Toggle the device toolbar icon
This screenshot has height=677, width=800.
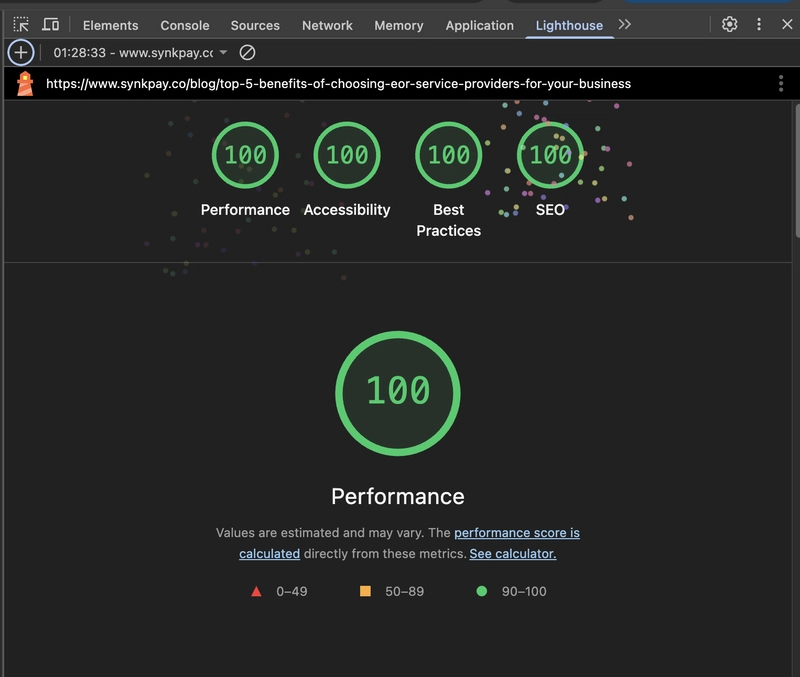[x=50, y=25]
